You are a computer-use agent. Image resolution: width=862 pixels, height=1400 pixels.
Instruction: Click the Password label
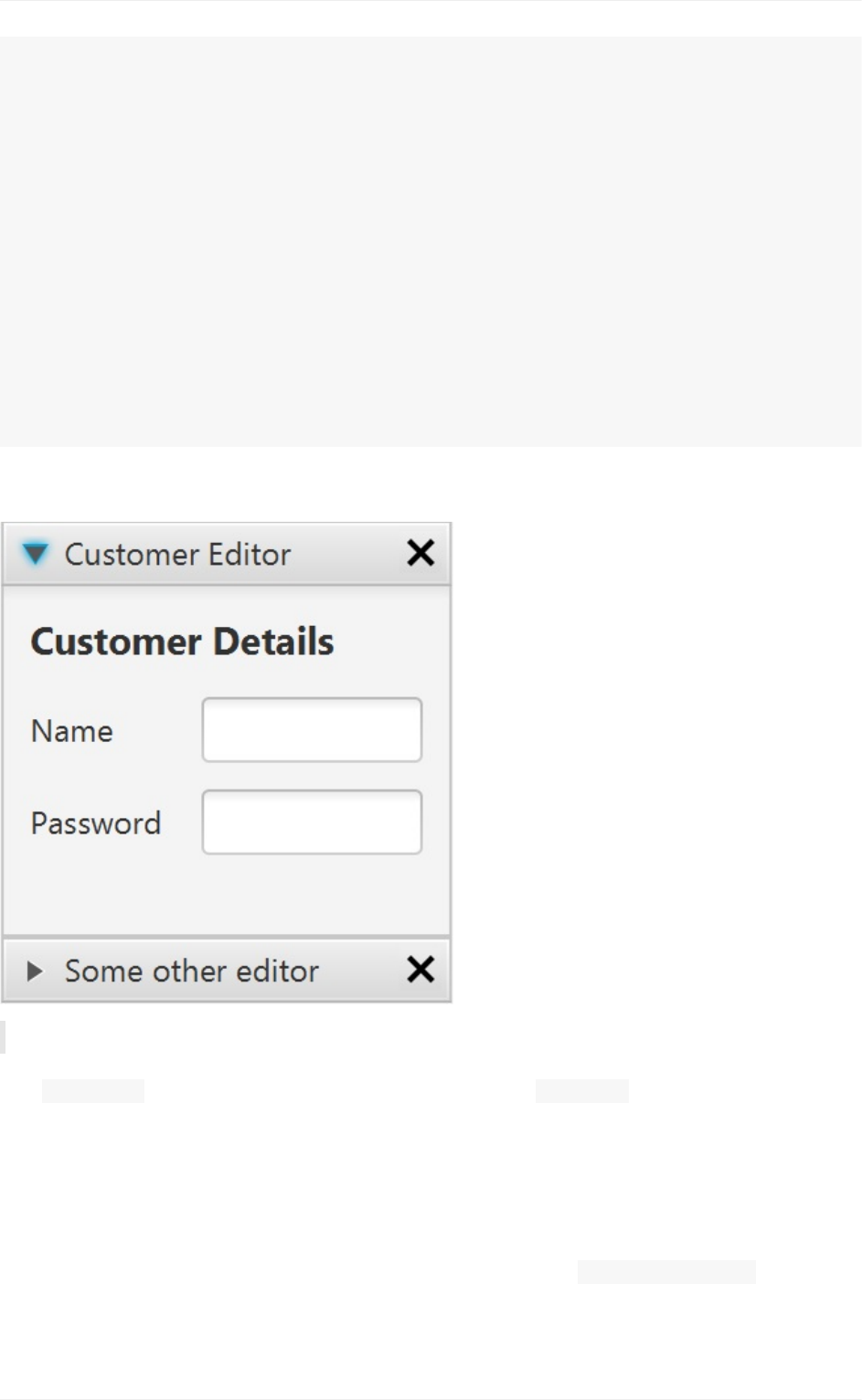[95, 823]
